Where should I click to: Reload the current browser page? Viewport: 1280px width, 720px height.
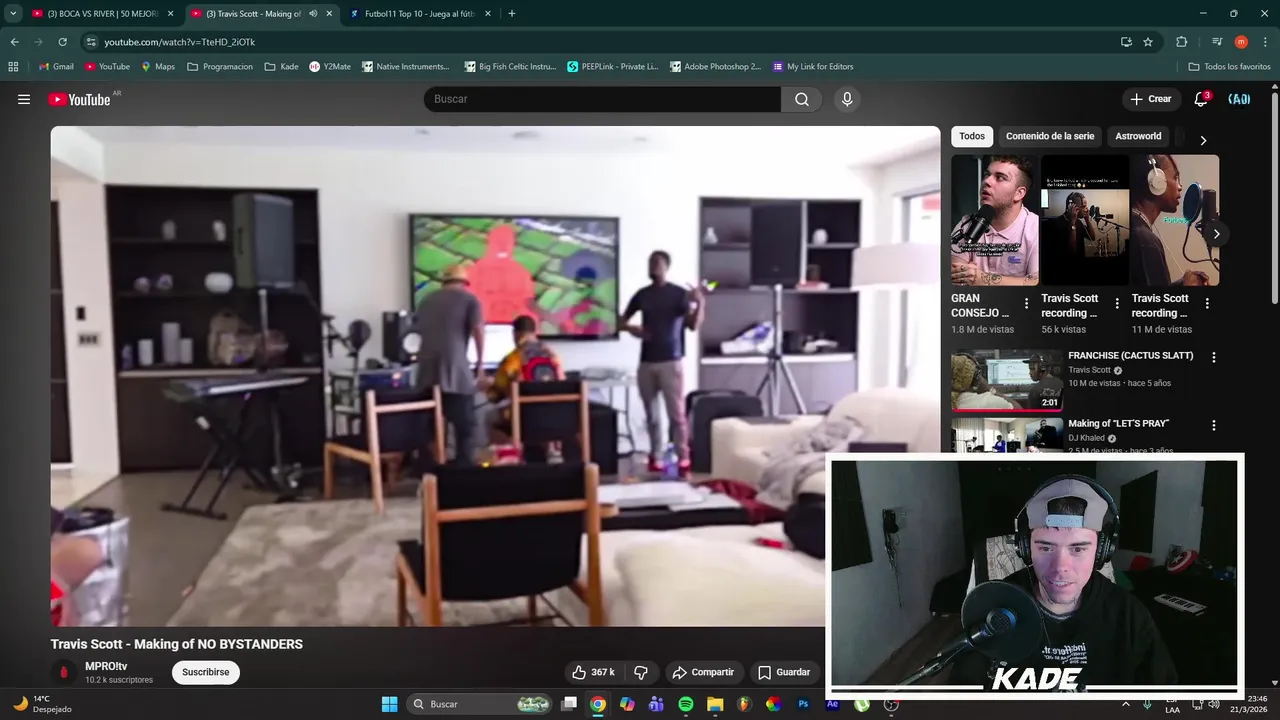(62, 42)
